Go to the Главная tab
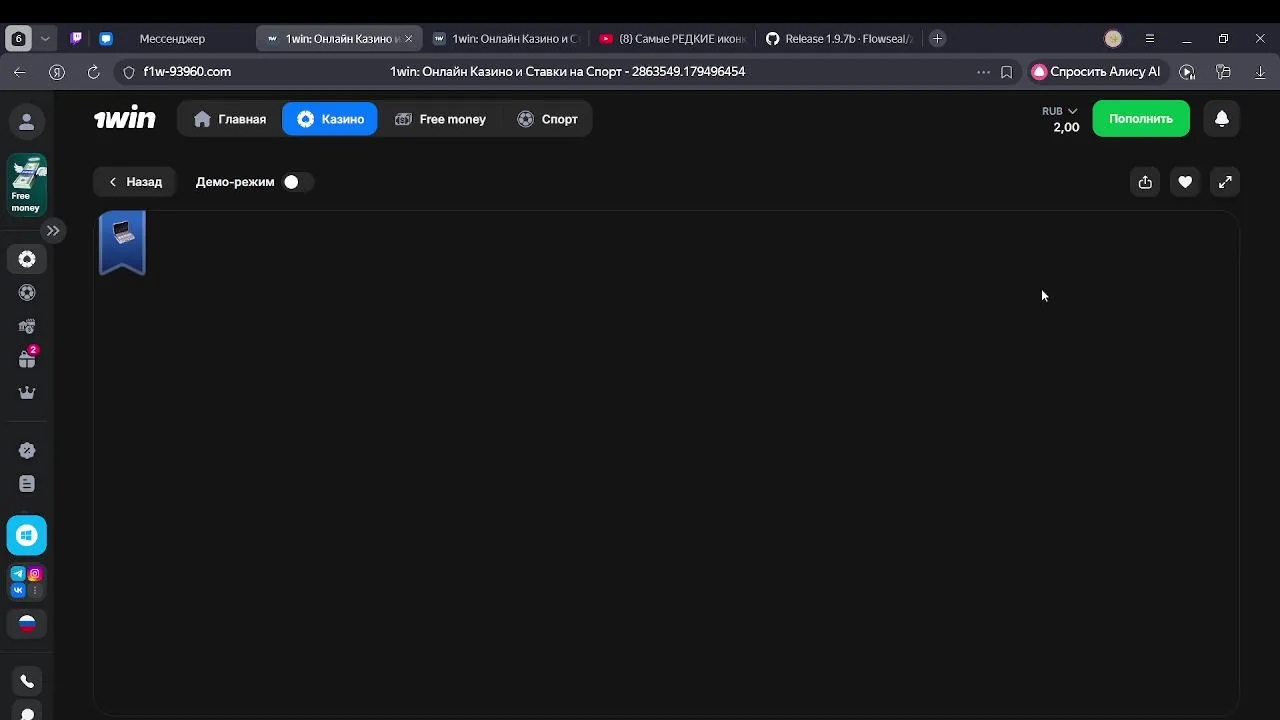The height and width of the screenshot is (720, 1280). [x=230, y=119]
